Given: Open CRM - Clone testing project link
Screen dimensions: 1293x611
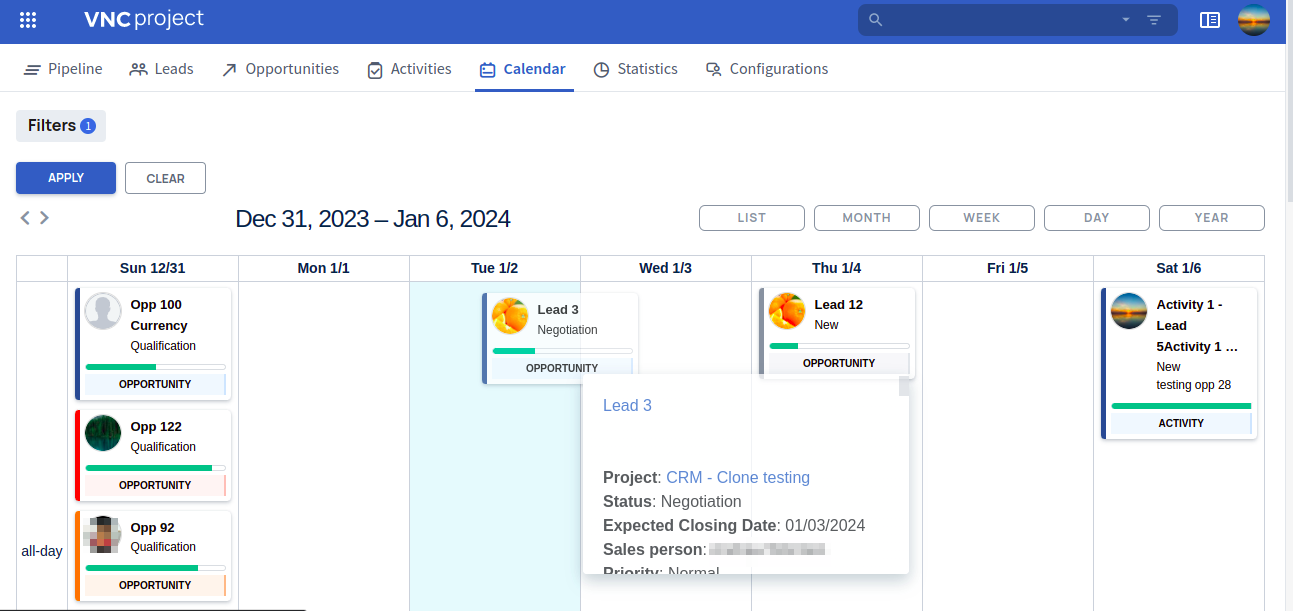Looking at the screenshot, I should point(737,477).
